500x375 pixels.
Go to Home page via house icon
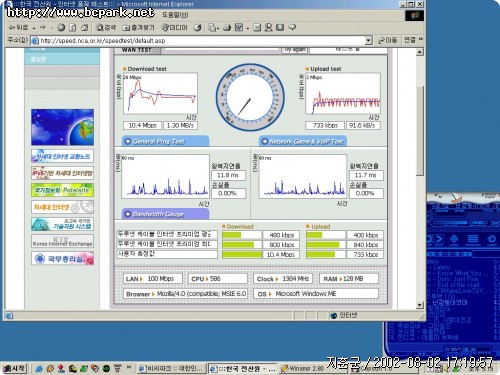(x=85, y=28)
